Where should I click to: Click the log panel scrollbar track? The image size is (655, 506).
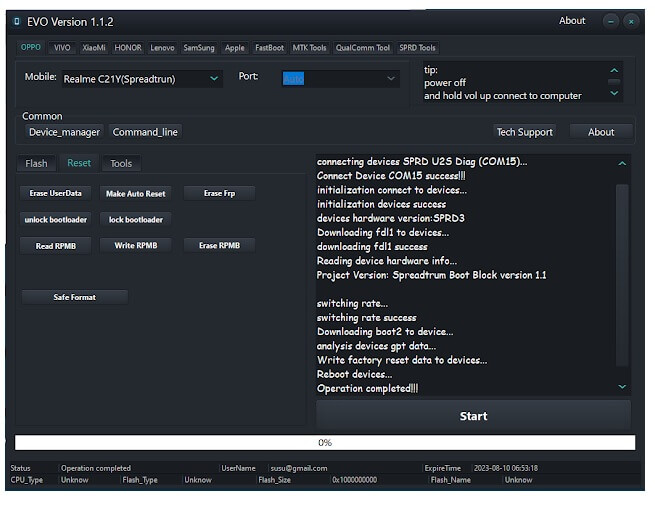(x=622, y=276)
